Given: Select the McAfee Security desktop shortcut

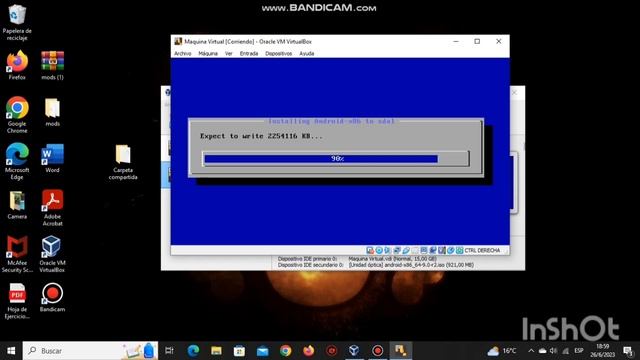Looking at the screenshot, I should pos(17,254).
